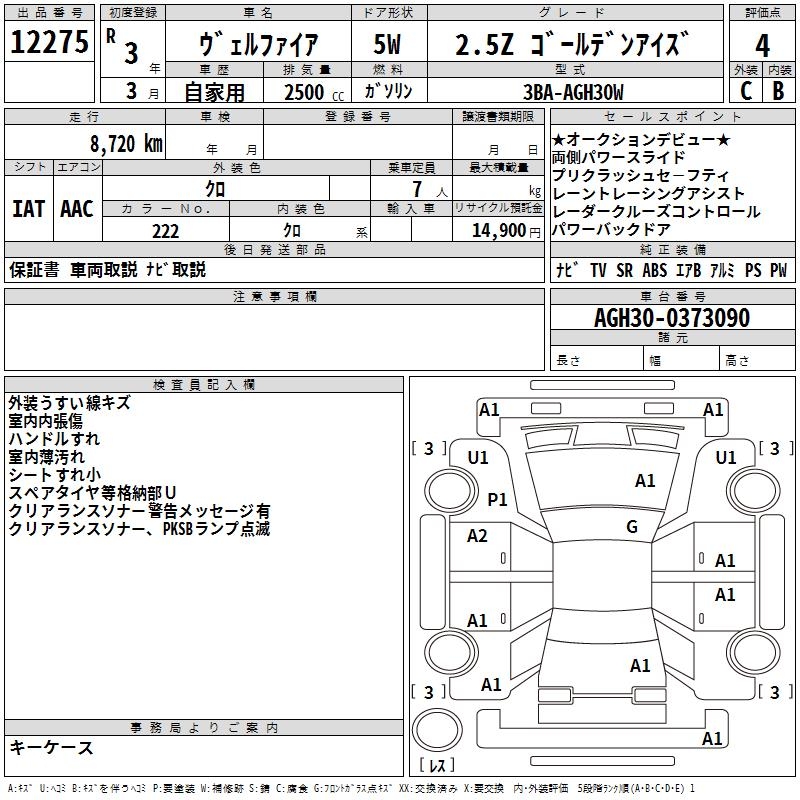The image size is (800, 800).
Task: Click the chassis number AGH30-0373090
Action: (x=672, y=318)
